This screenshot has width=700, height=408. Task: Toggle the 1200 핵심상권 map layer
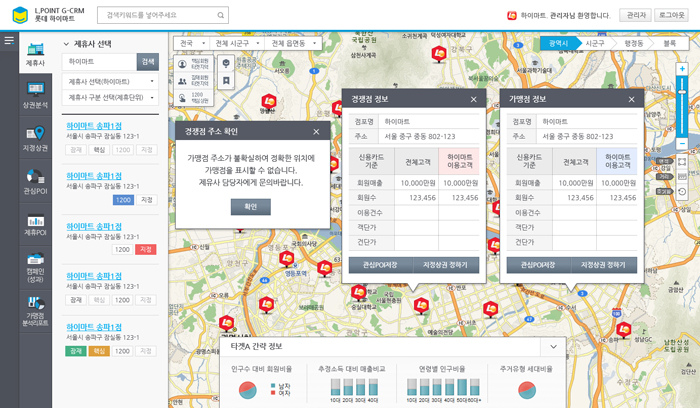(x=193, y=97)
